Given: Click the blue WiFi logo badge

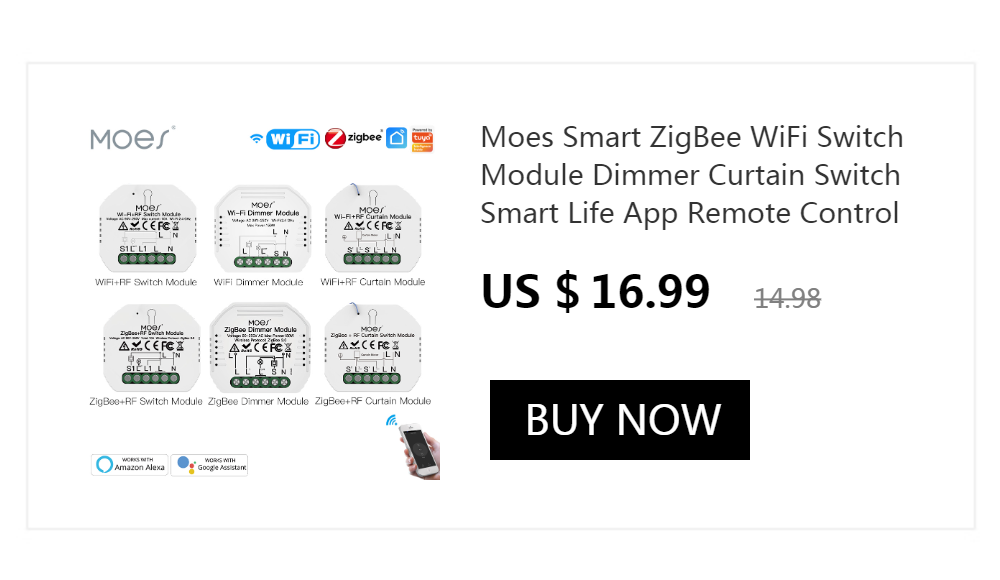Looking at the screenshot, I should pyautogui.click(x=284, y=138).
